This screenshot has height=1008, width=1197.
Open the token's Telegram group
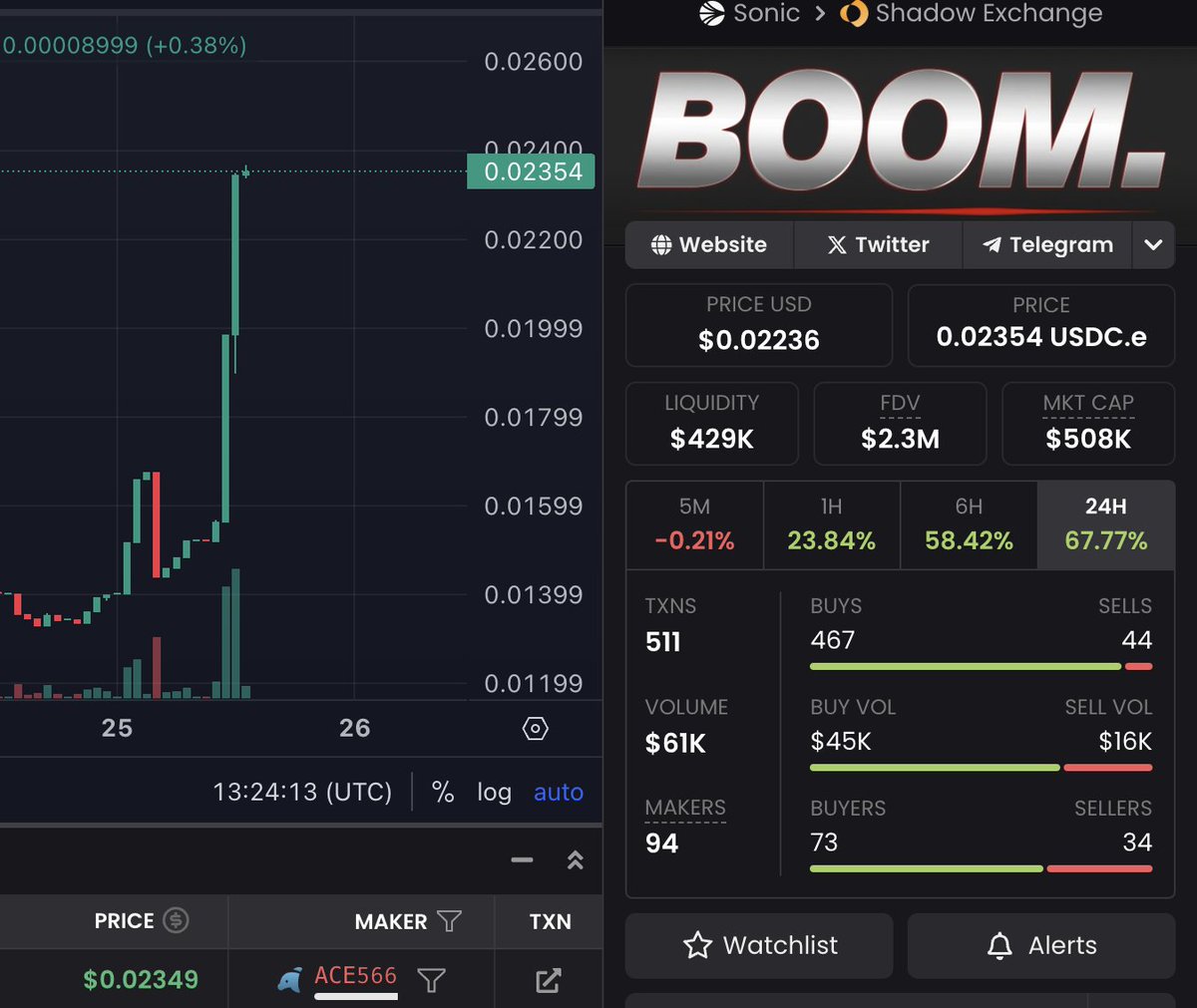(x=1047, y=245)
